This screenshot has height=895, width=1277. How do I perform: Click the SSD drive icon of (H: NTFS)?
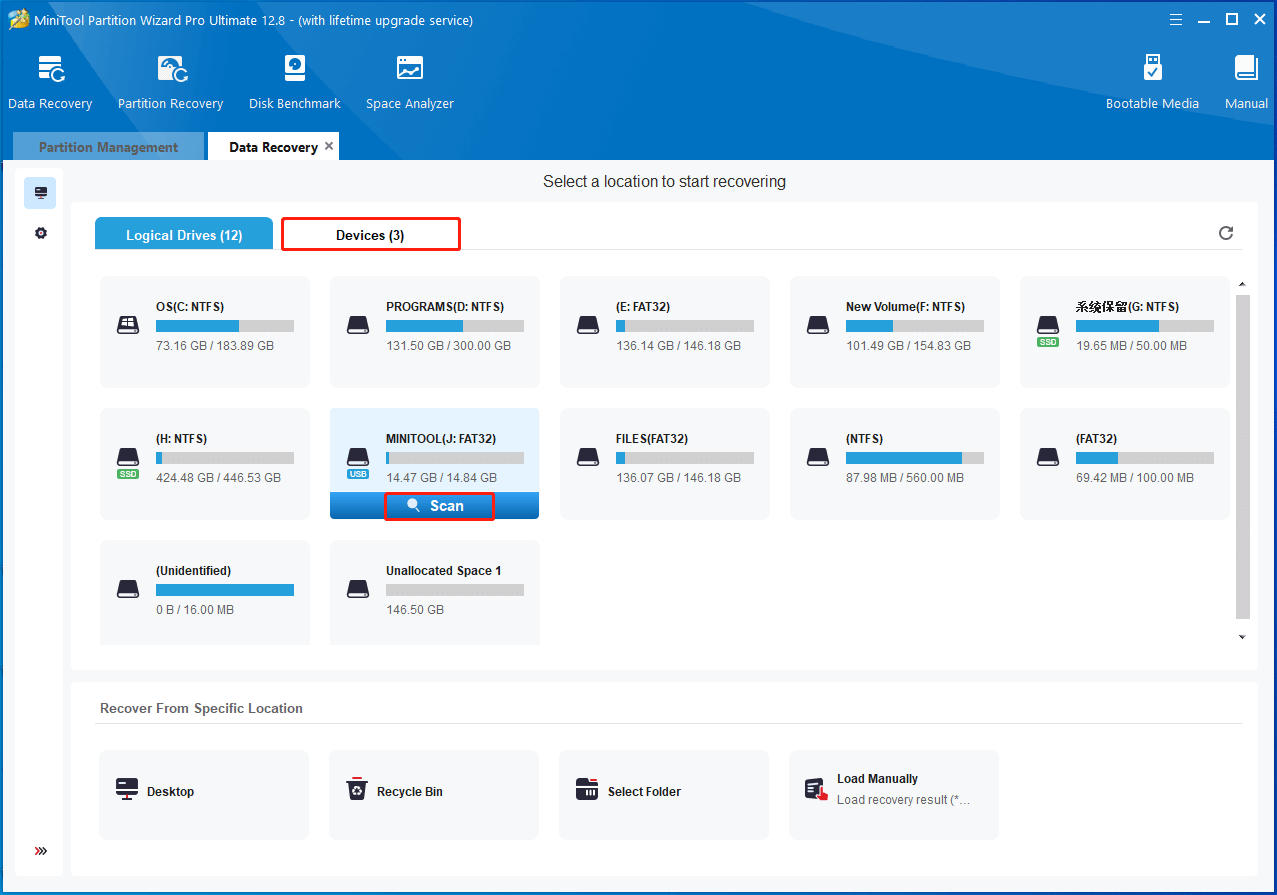click(x=127, y=462)
